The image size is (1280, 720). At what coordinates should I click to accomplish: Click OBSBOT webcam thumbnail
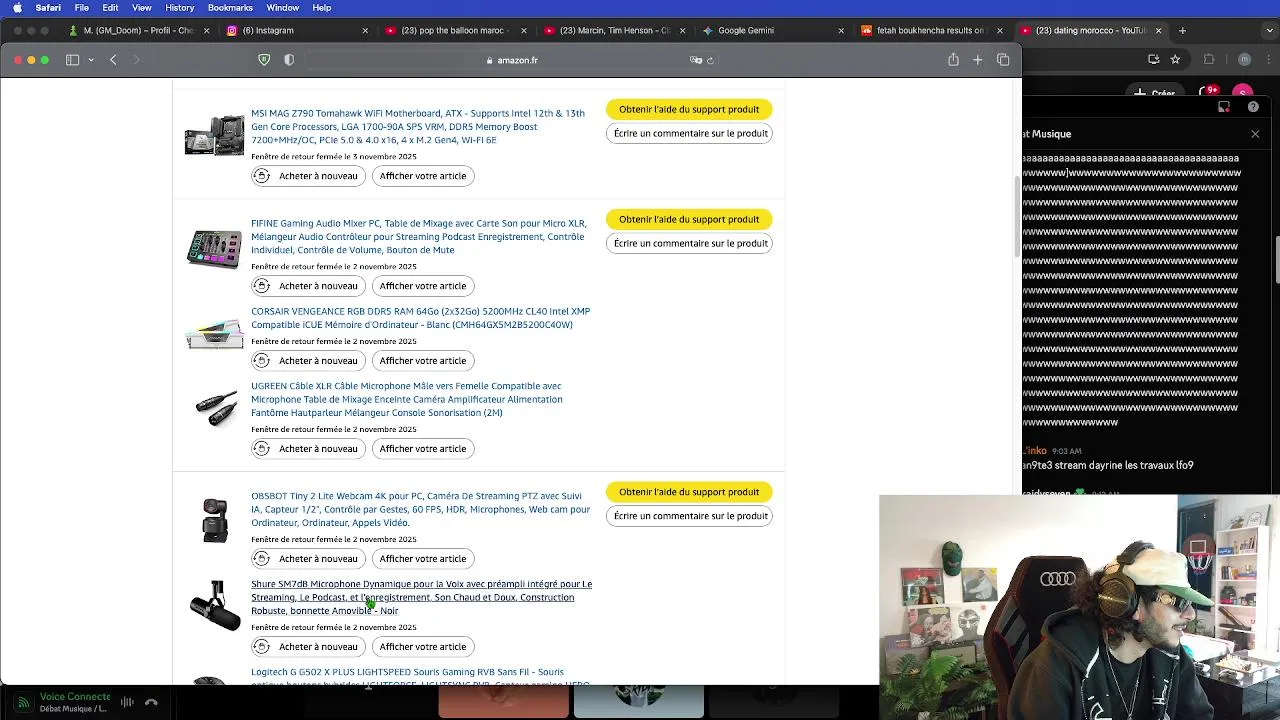pos(215,520)
